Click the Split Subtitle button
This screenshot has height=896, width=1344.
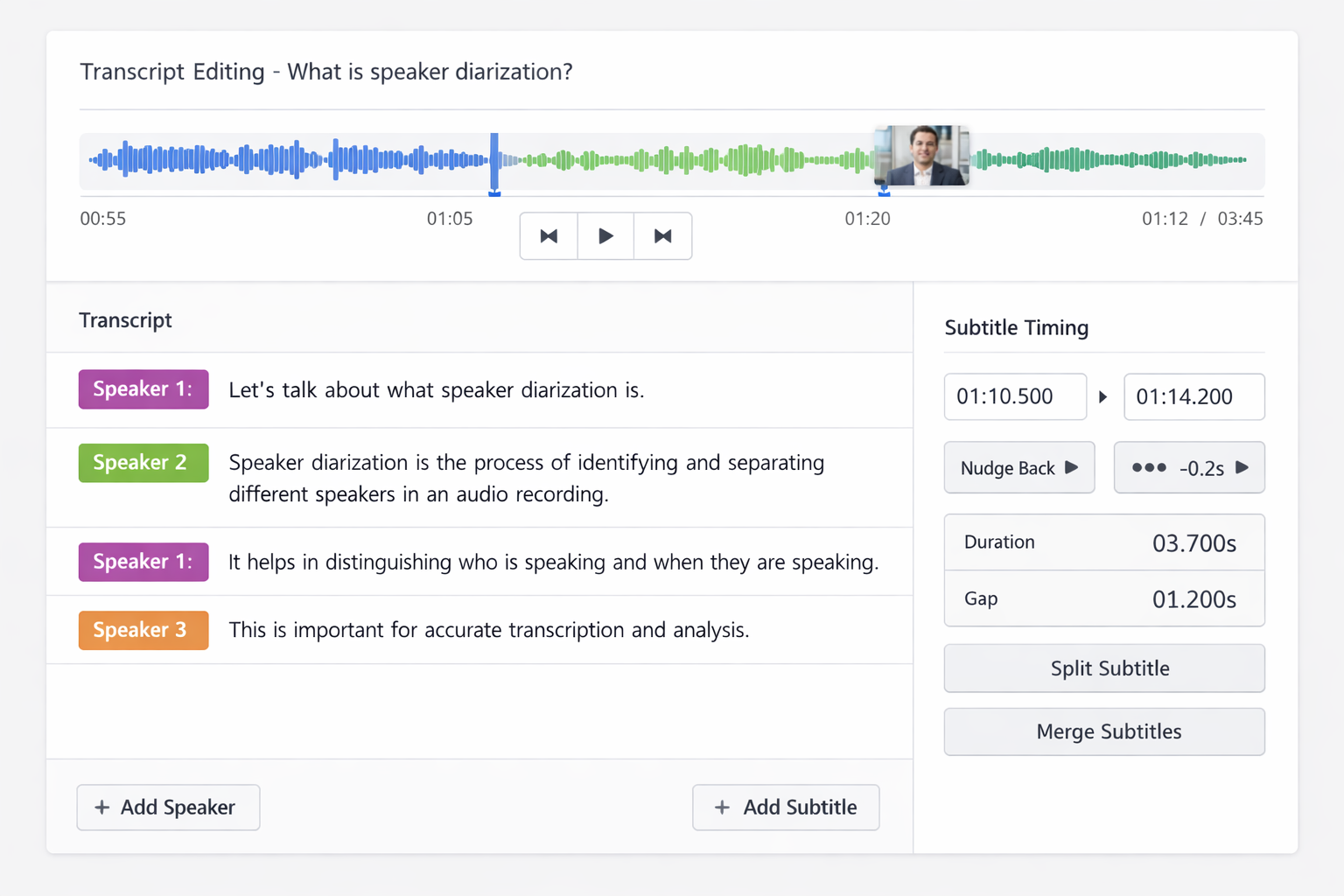1103,668
